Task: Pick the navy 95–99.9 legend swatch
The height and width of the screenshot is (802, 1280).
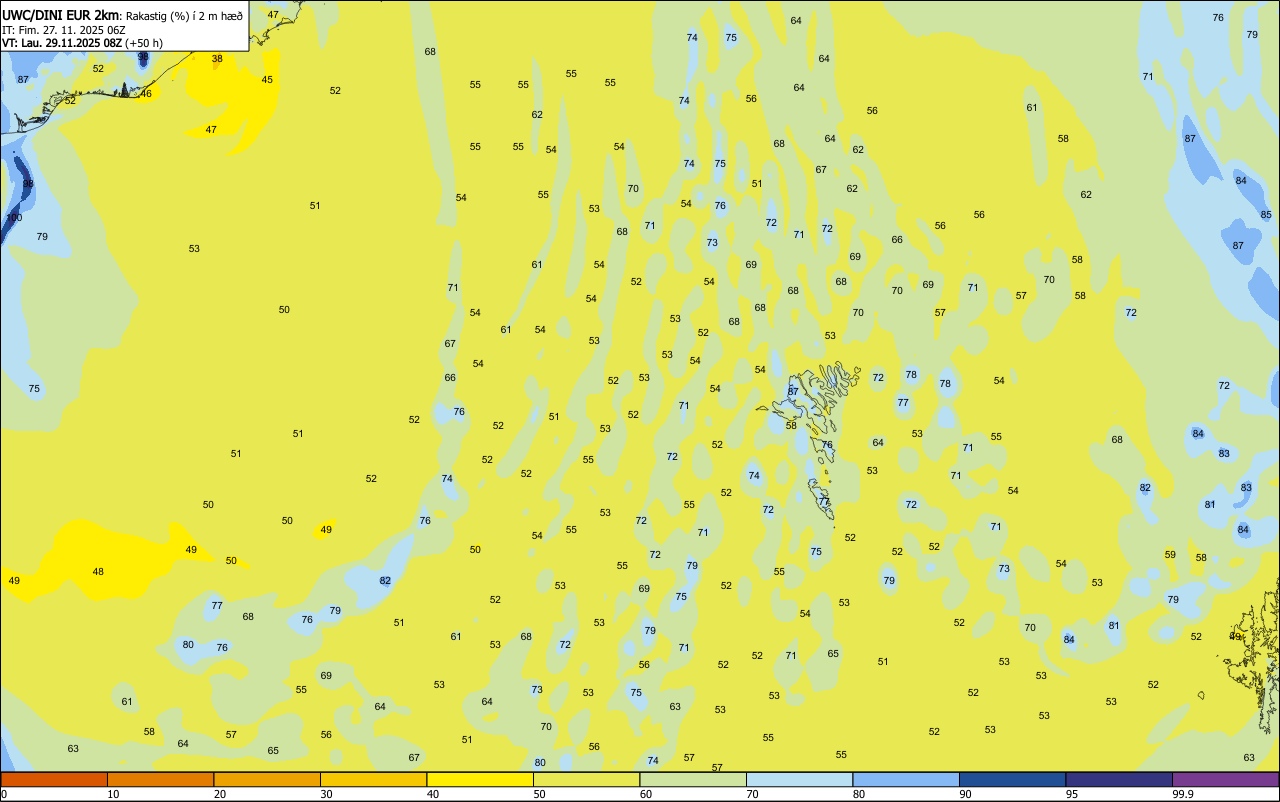Action: [x=1119, y=779]
